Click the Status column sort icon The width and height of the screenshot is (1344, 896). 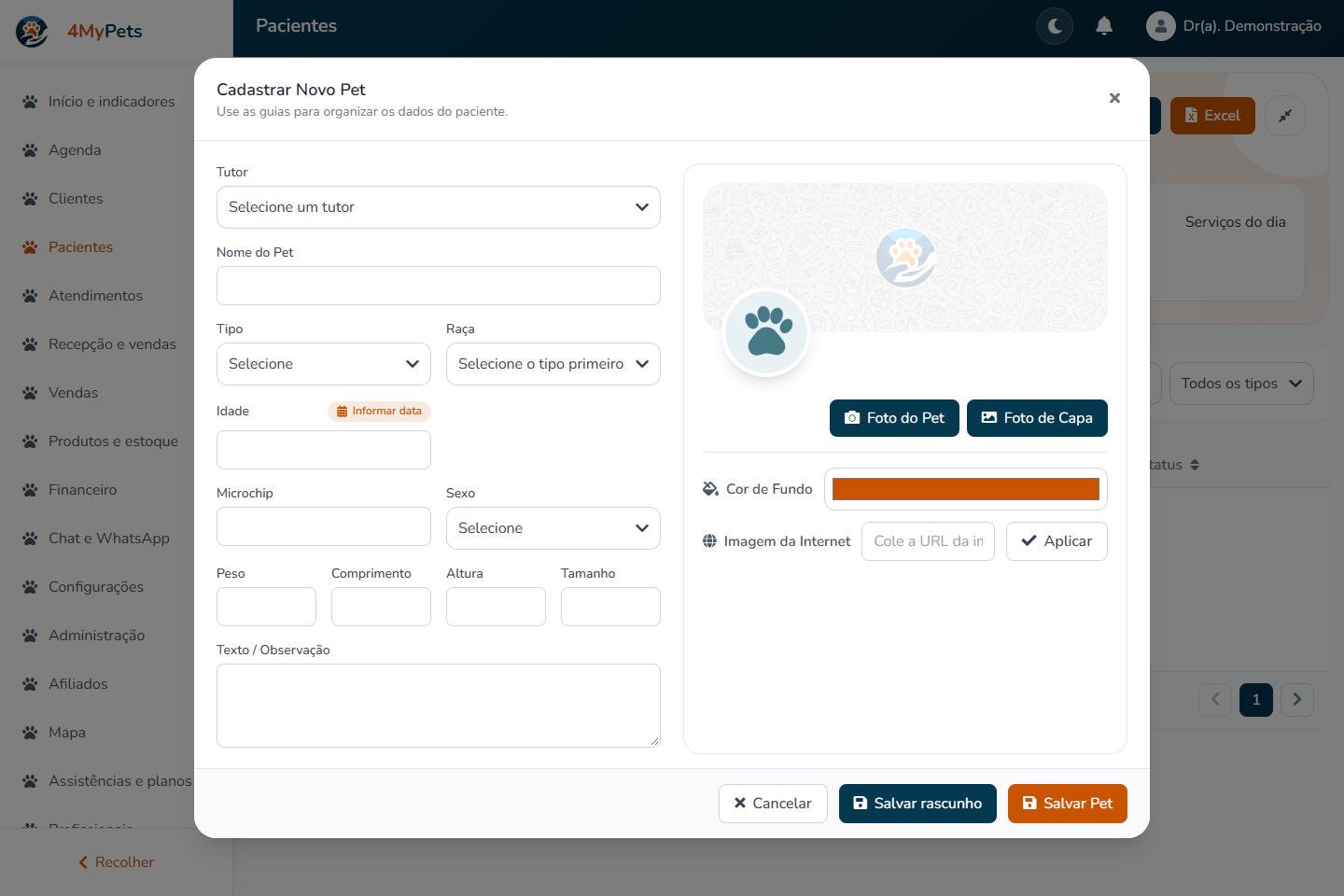(1195, 465)
